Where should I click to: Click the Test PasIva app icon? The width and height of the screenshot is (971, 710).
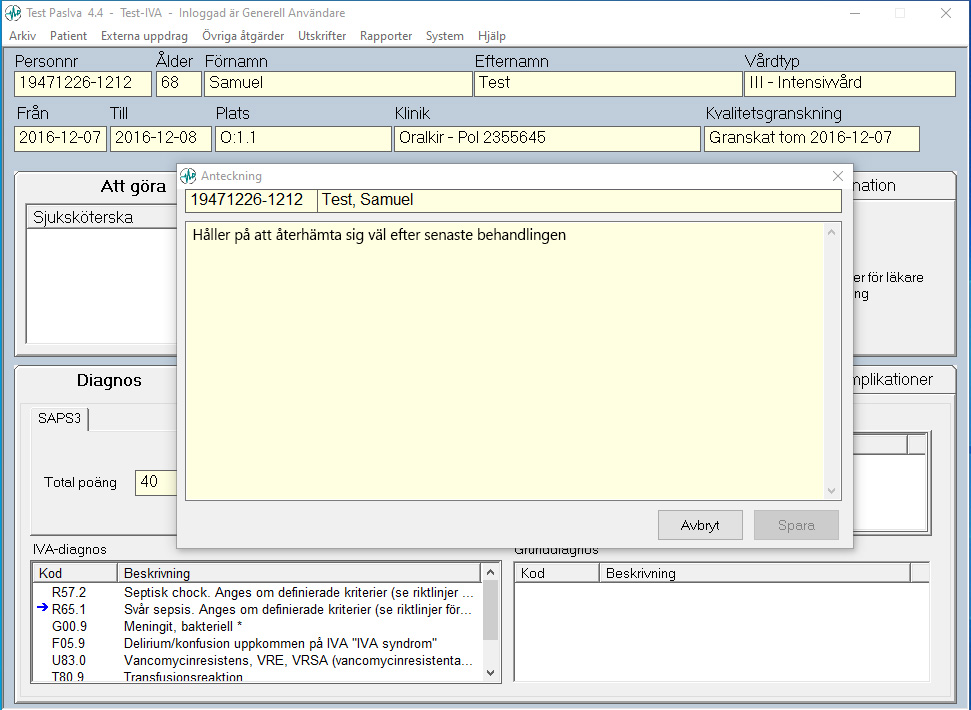coord(13,13)
